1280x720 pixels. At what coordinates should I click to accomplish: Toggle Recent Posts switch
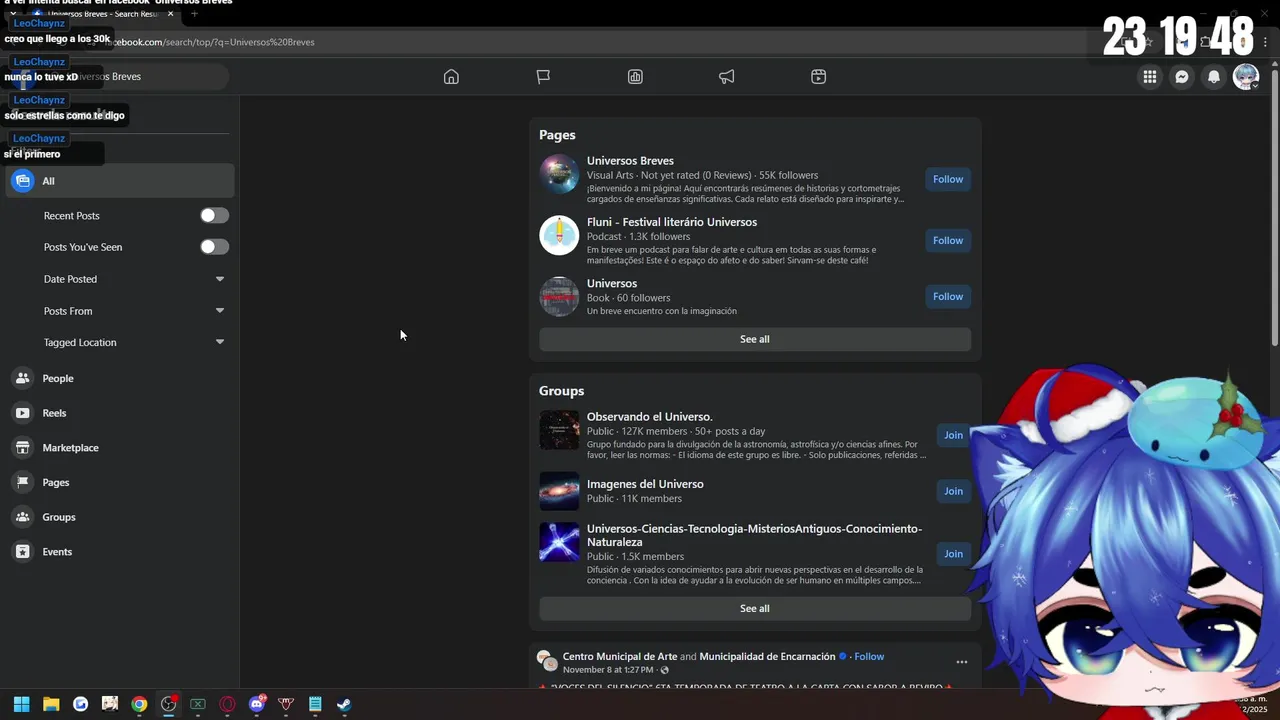point(214,216)
